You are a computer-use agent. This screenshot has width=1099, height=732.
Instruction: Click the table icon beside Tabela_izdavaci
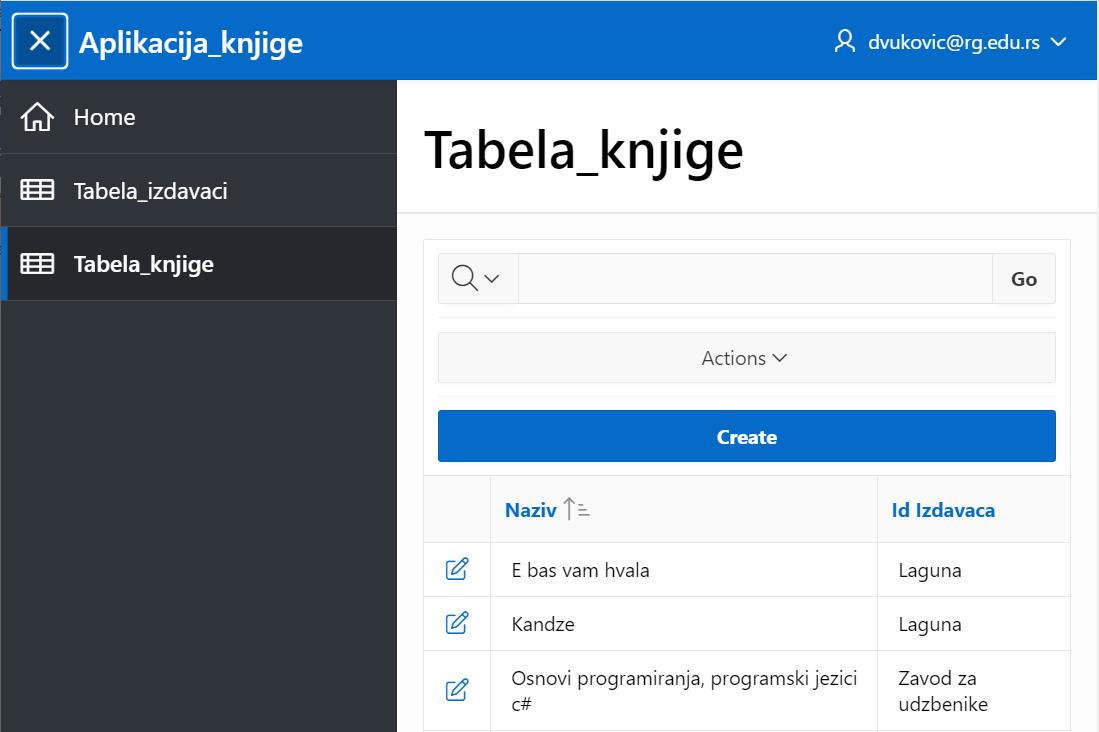(x=38, y=190)
